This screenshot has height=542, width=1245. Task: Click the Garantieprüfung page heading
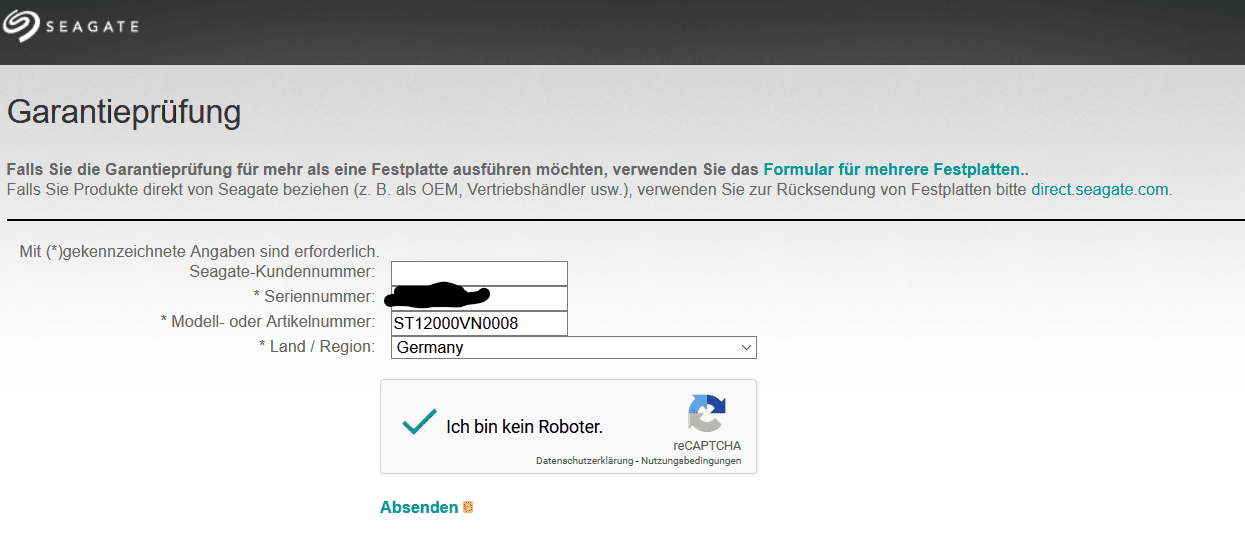tap(124, 113)
